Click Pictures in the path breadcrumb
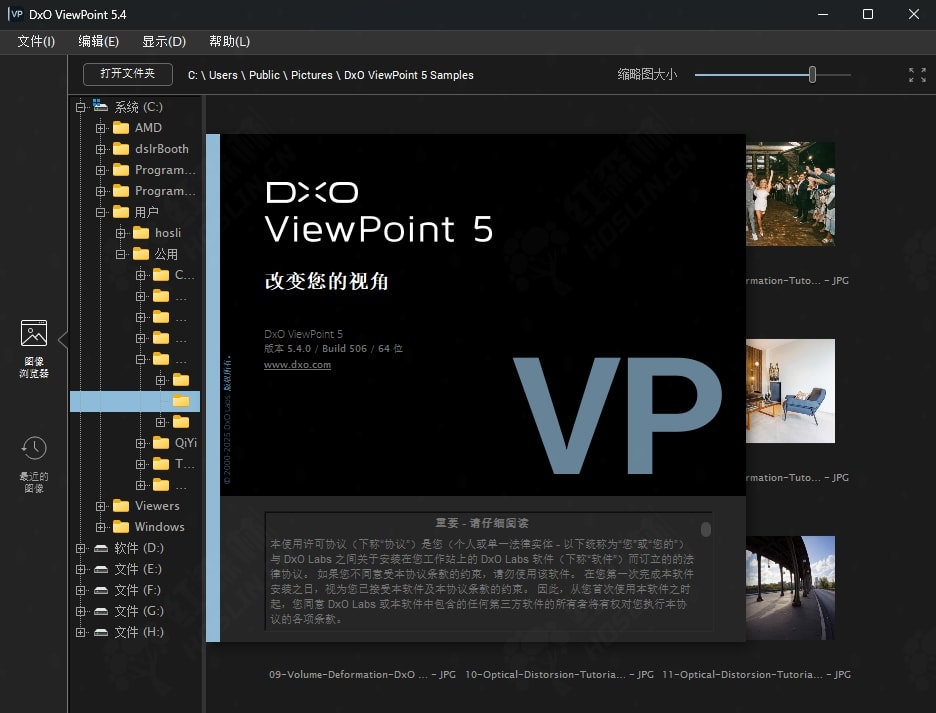Screen dimensions: 936x713 [312, 75]
